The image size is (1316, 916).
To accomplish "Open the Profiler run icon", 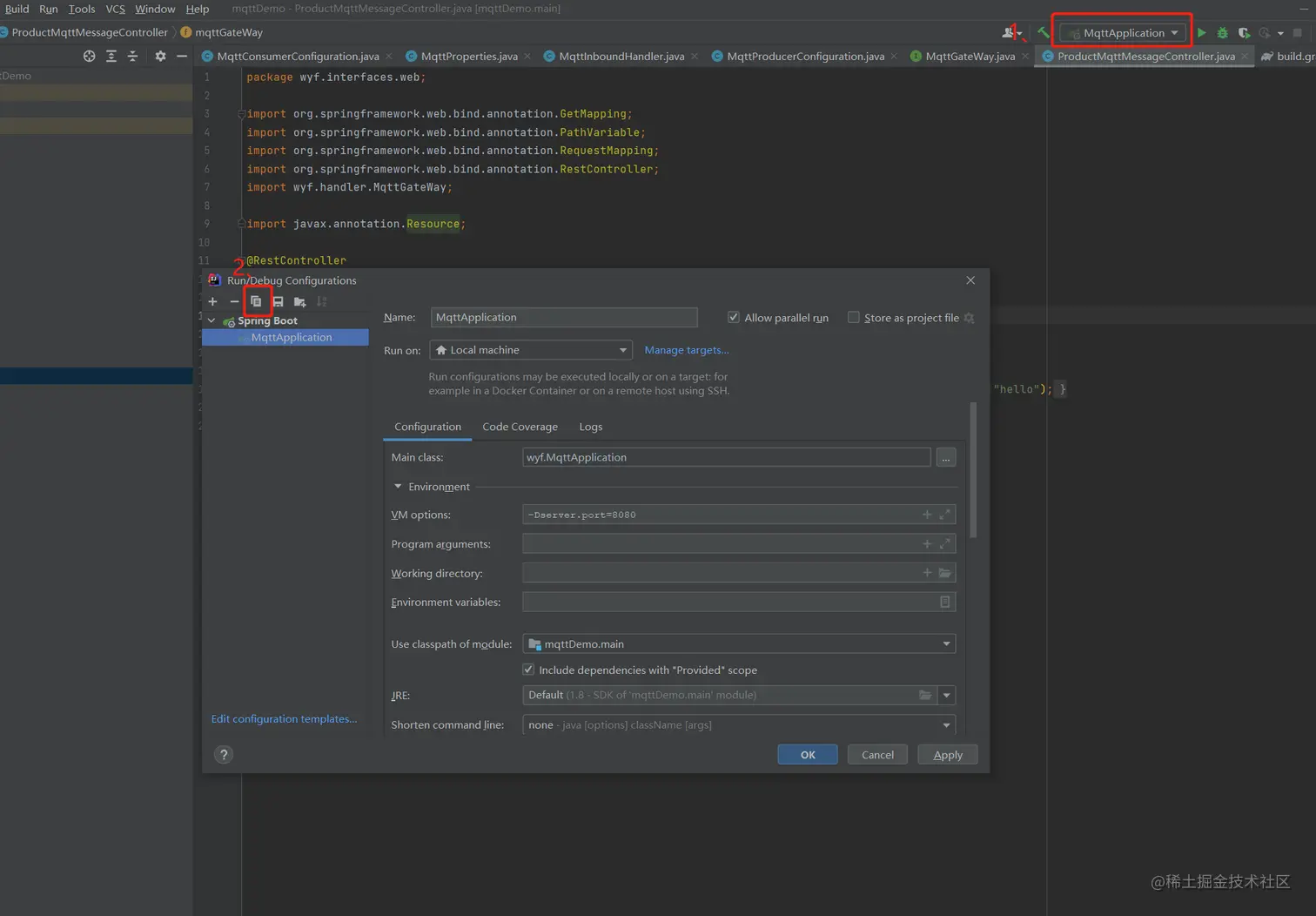I will pyautogui.click(x=1265, y=33).
